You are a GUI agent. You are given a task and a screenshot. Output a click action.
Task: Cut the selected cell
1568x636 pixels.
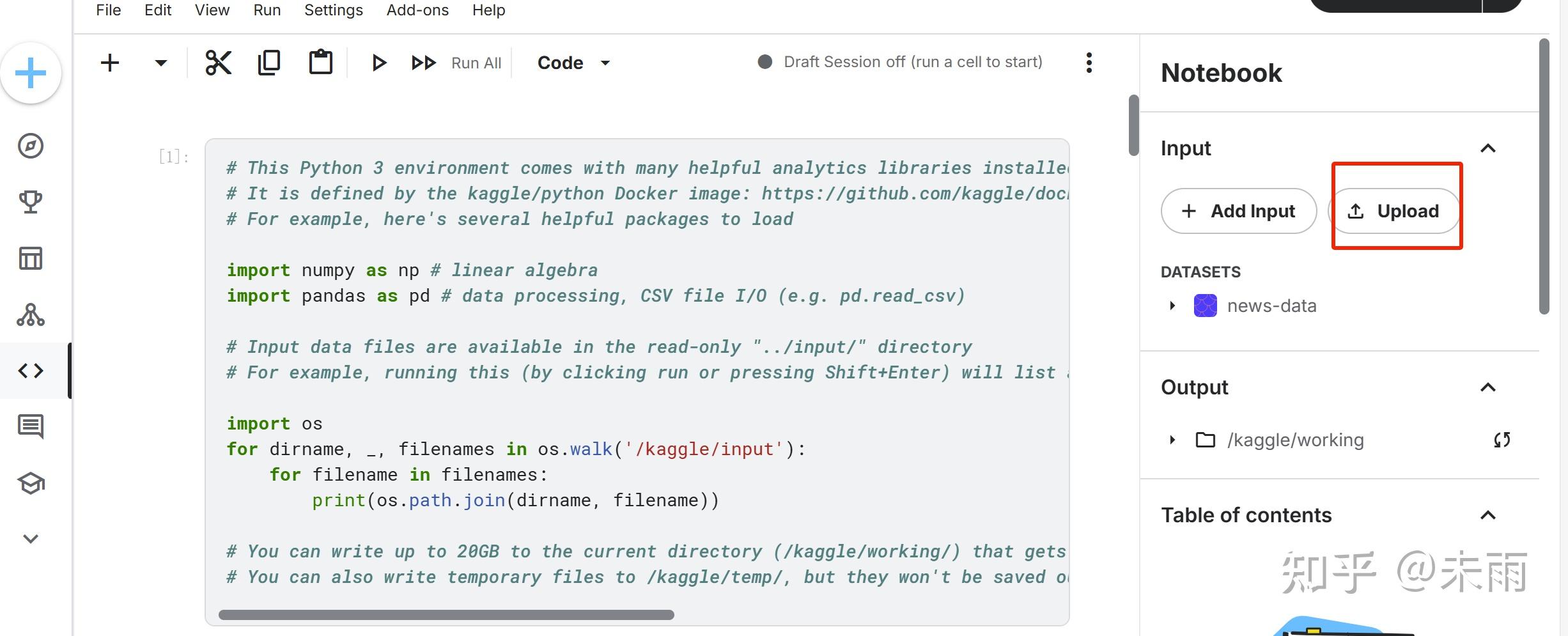click(219, 62)
